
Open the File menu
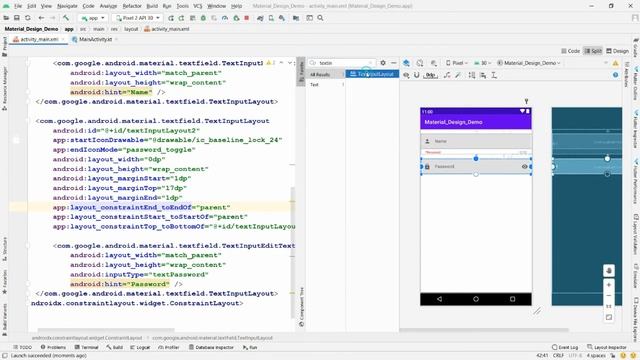coord(18,6)
